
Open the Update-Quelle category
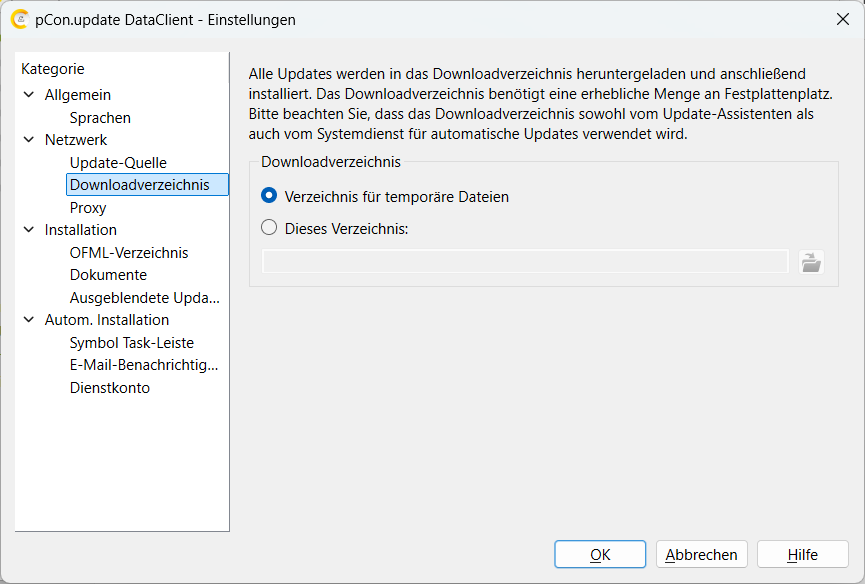coord(118,163)
